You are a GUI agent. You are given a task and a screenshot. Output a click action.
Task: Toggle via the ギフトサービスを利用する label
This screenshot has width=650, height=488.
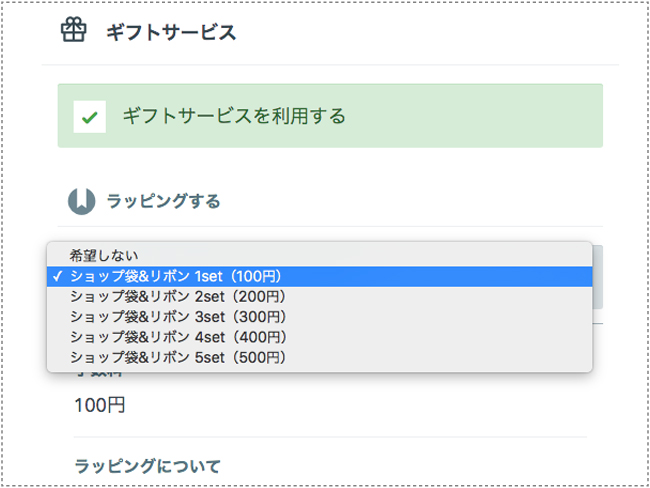point(233,116)
